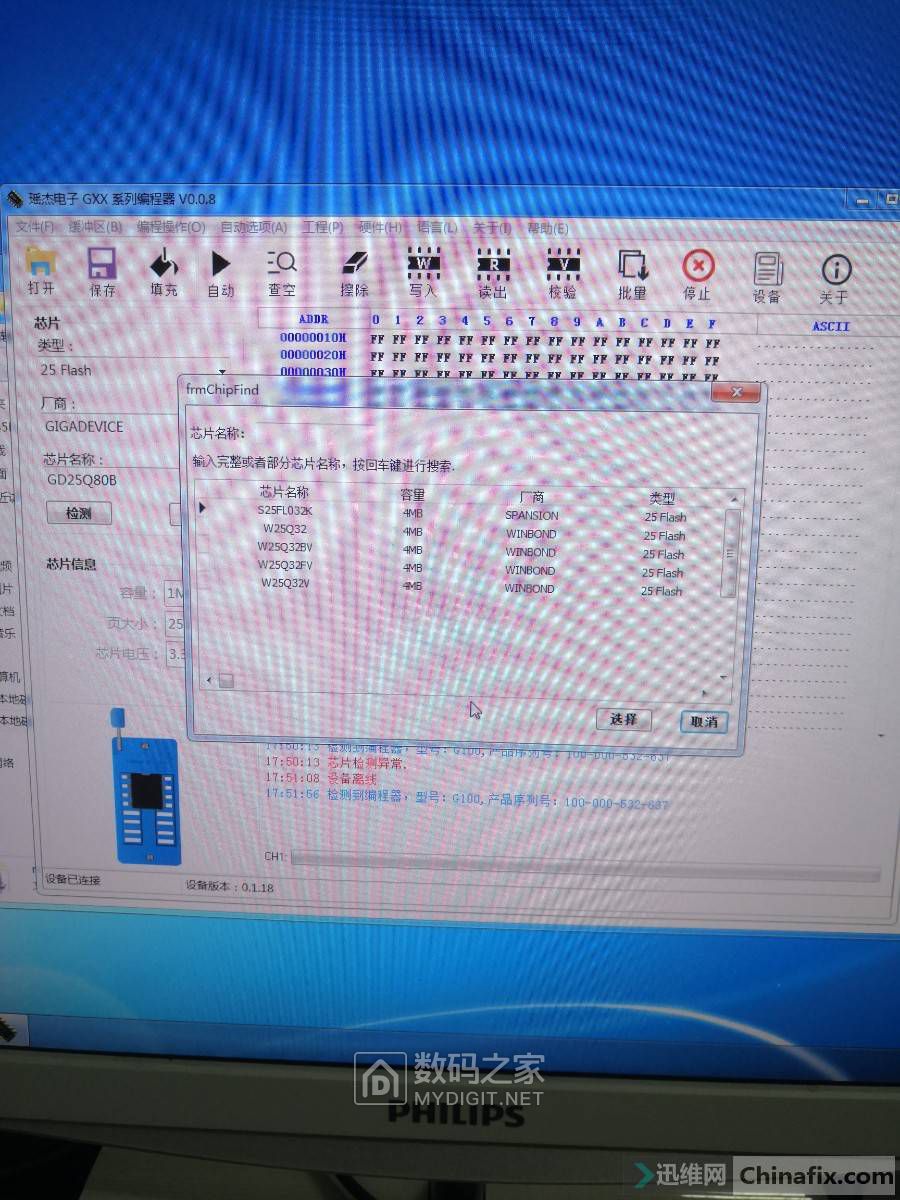Click the 填充 (Fill) bucket icon
900x1200 pixels.
[x=163, y=264]
